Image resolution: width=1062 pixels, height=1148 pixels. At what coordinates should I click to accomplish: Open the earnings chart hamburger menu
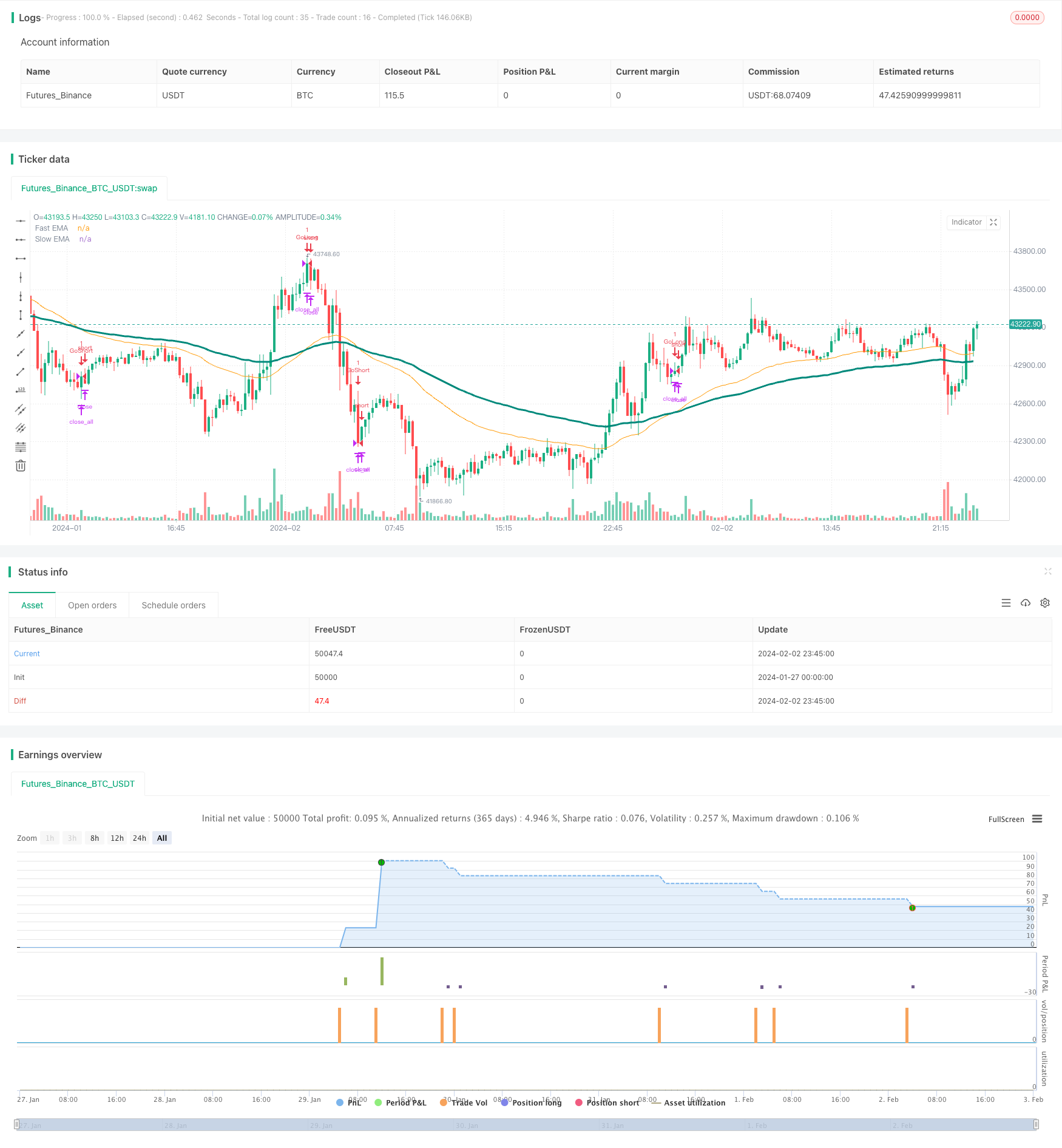click(x=1037, y=819)
